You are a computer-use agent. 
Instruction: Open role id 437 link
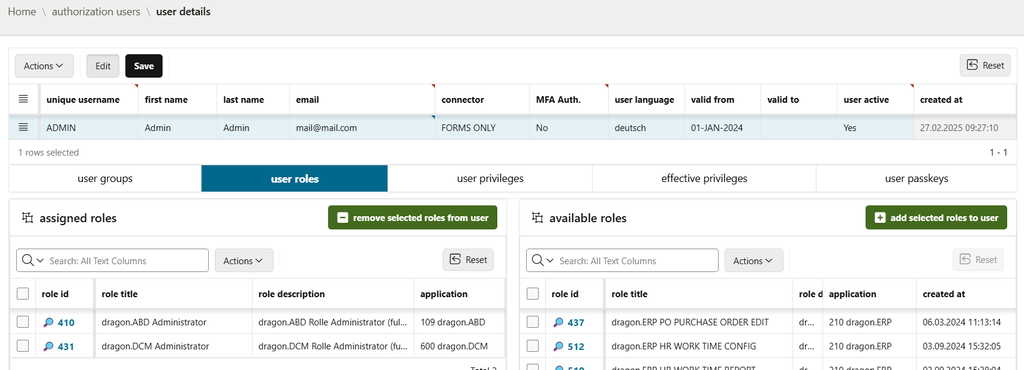click(576, 322)
